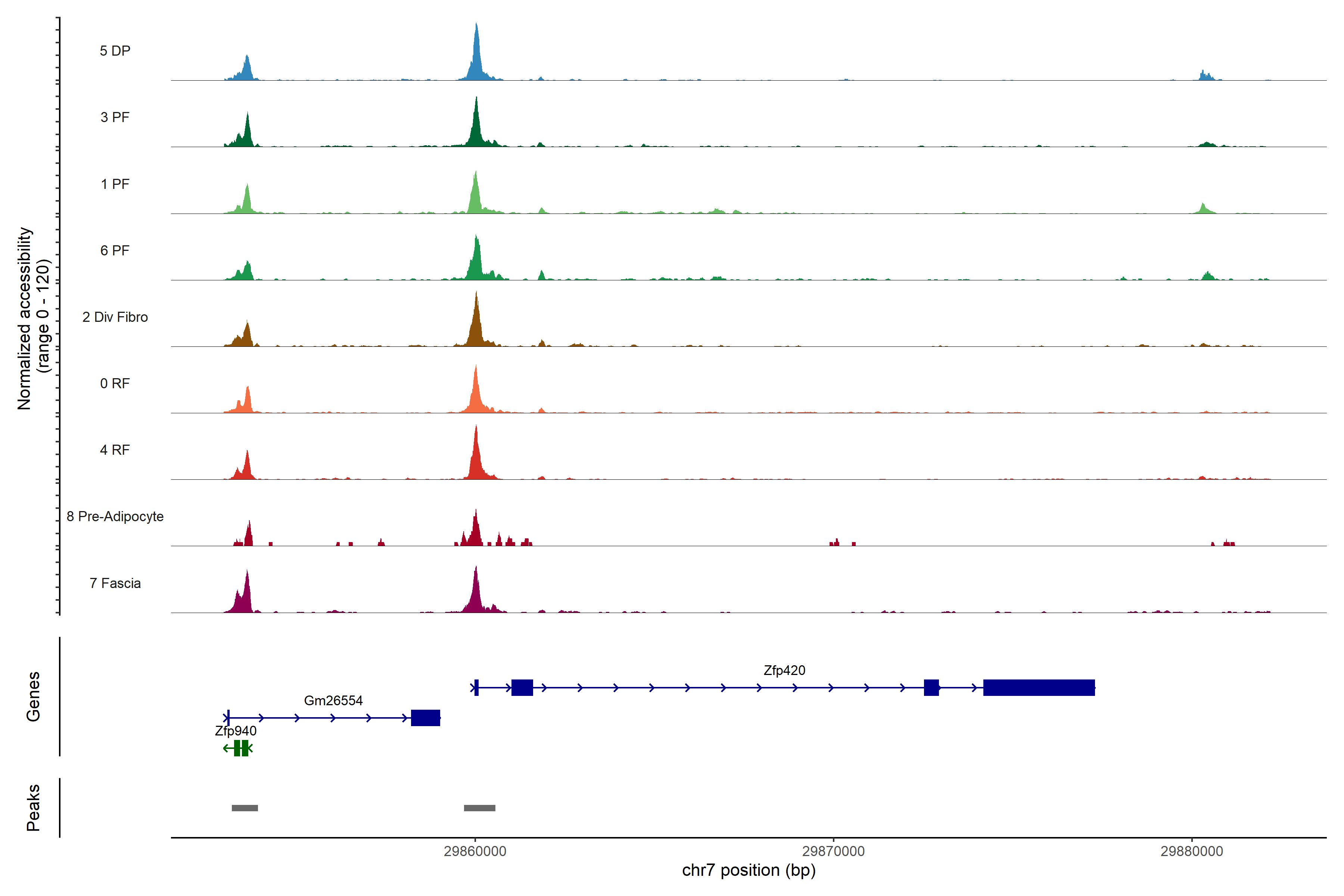The width and height of the screenshot is (1344, 896).
Task: Click the 29860000 axis tick label
Action: click(475, 851)
